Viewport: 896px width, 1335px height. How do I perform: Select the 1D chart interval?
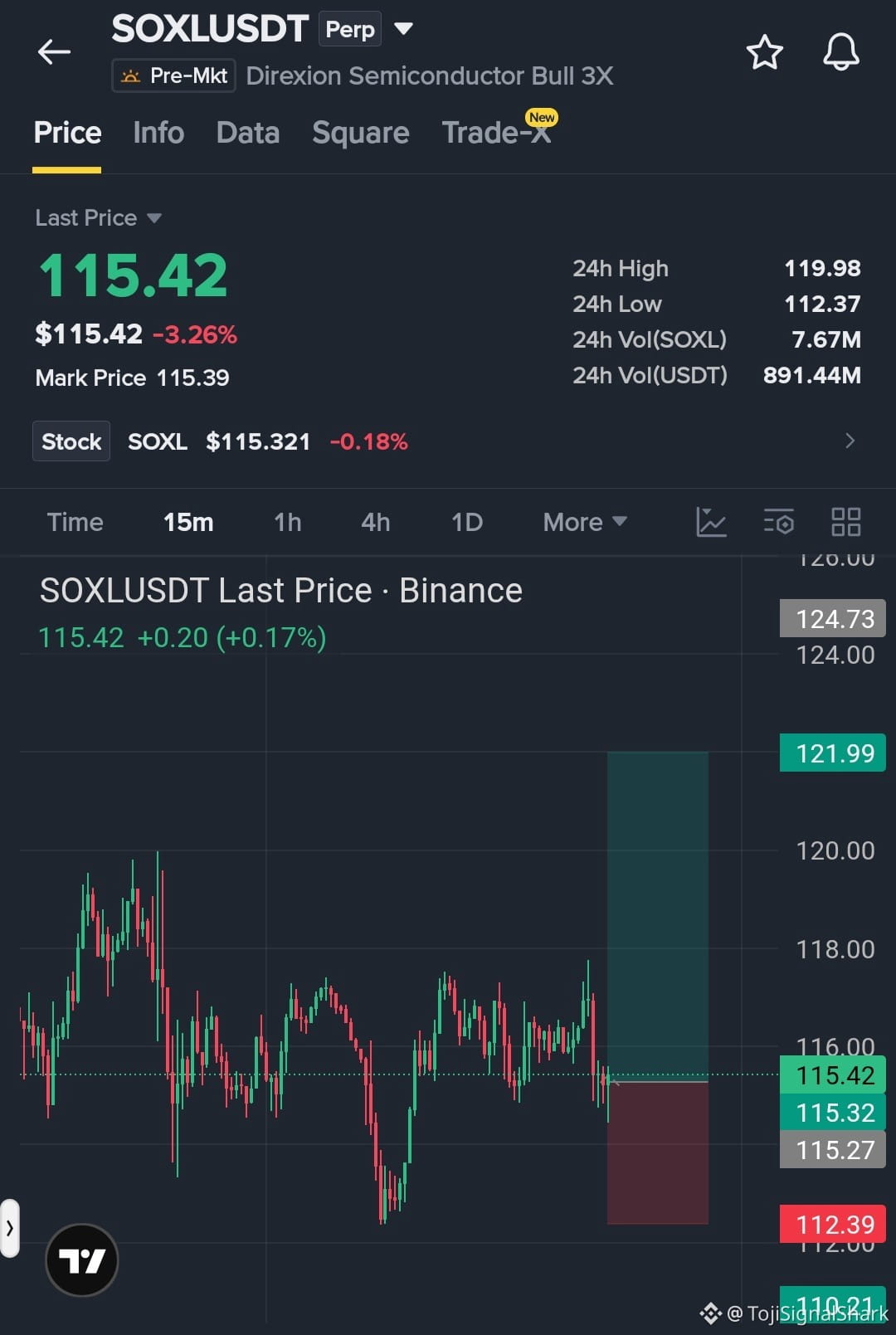[x=467, y=522]
